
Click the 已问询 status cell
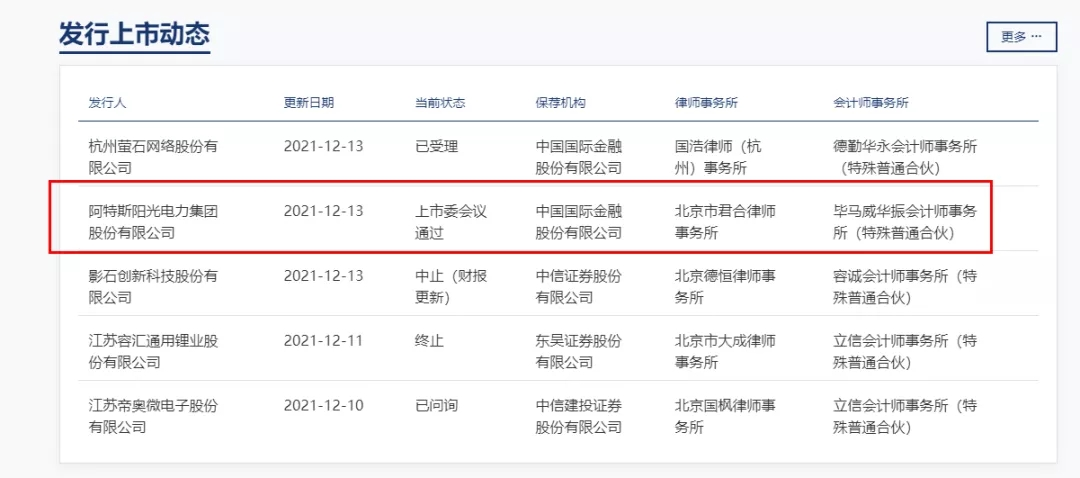pyautogui.click(x=436, y=405)
